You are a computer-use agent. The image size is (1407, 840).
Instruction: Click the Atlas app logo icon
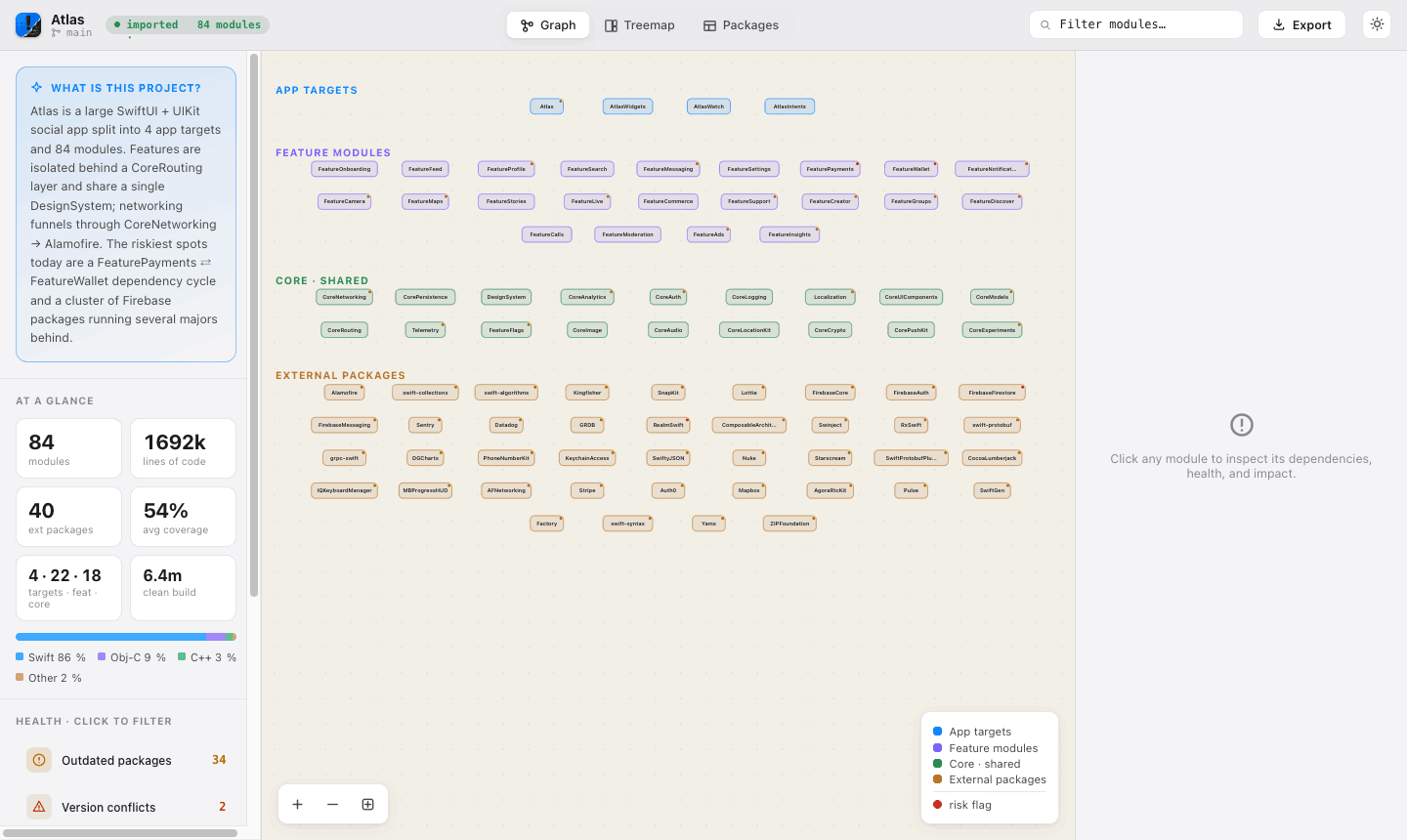point(28,24)
